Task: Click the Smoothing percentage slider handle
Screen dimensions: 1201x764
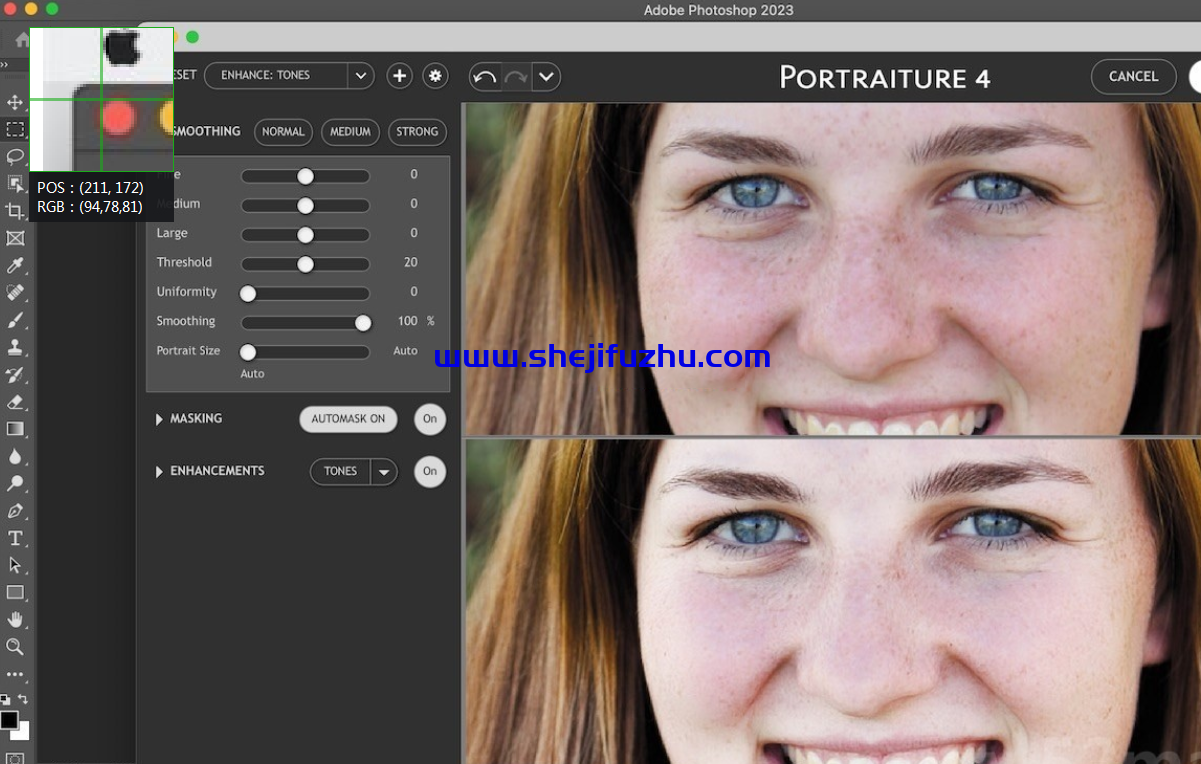Action: click(363, 323)
